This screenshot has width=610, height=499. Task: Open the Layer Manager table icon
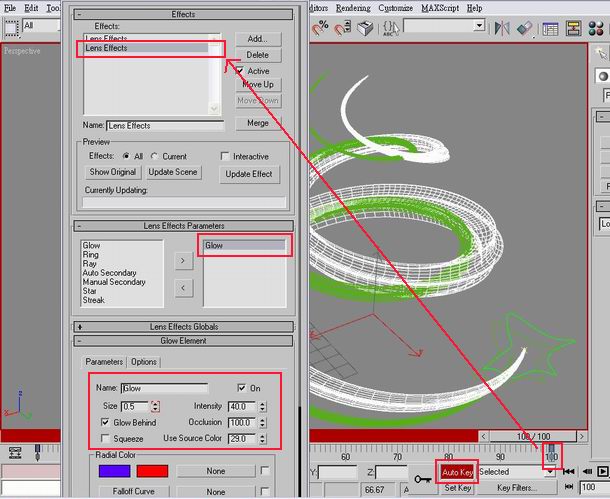(550, 29)
